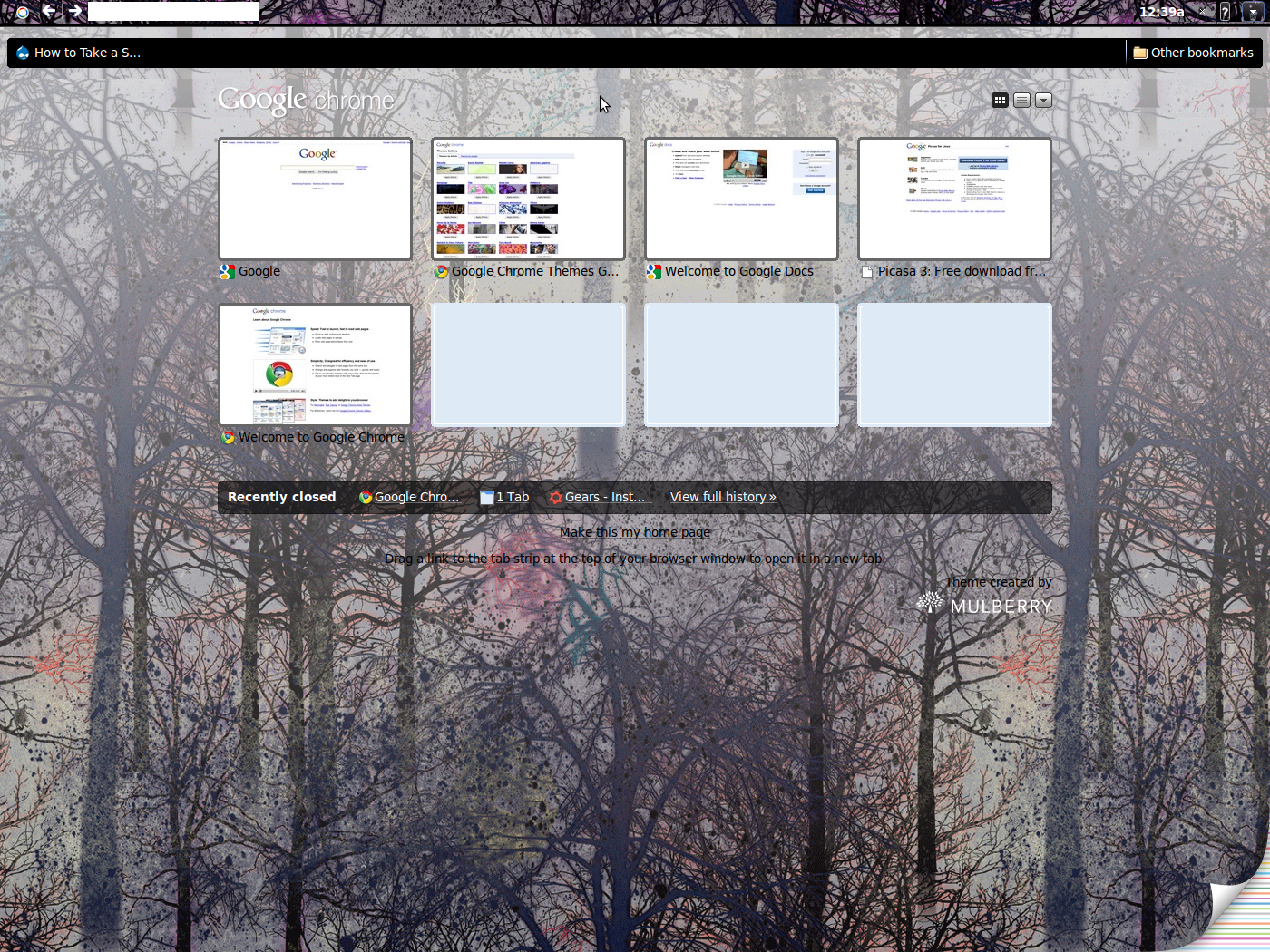Open the Welcome to Google Chrome thumbnail
This screenshot has width=1270, height=952.
point(315,364)
